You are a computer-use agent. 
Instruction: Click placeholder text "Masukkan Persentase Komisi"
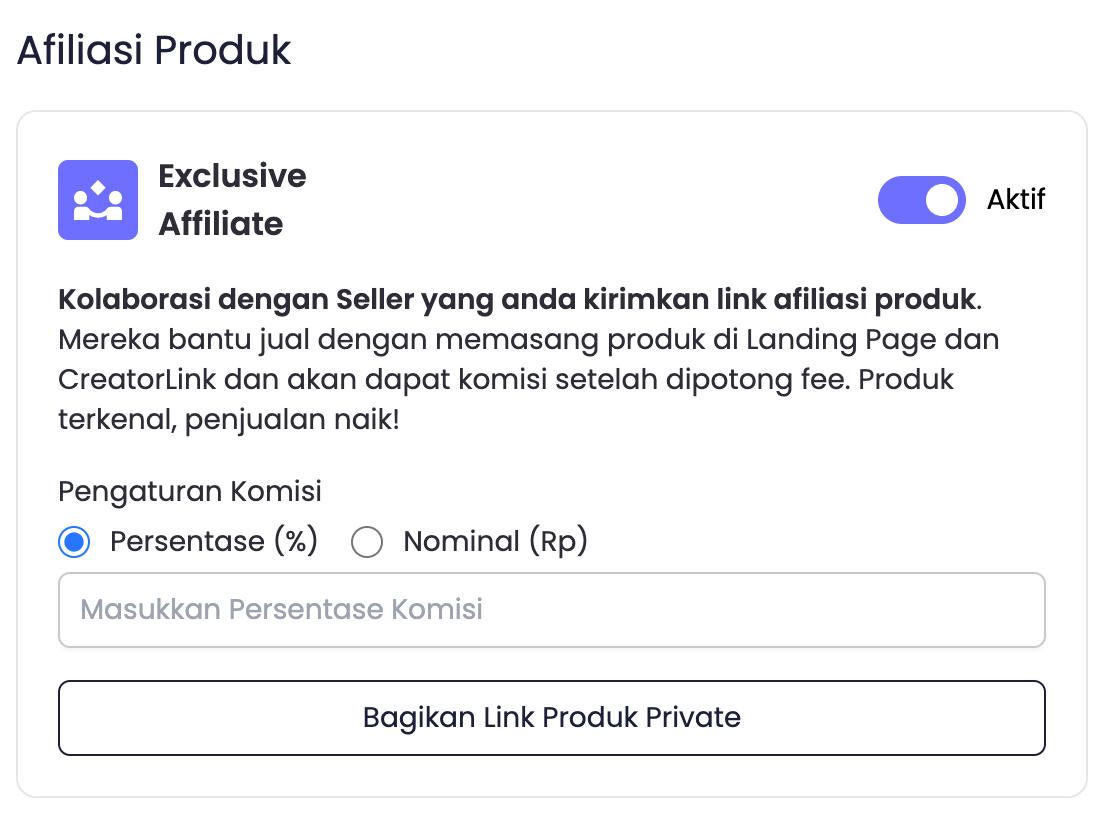281,609
